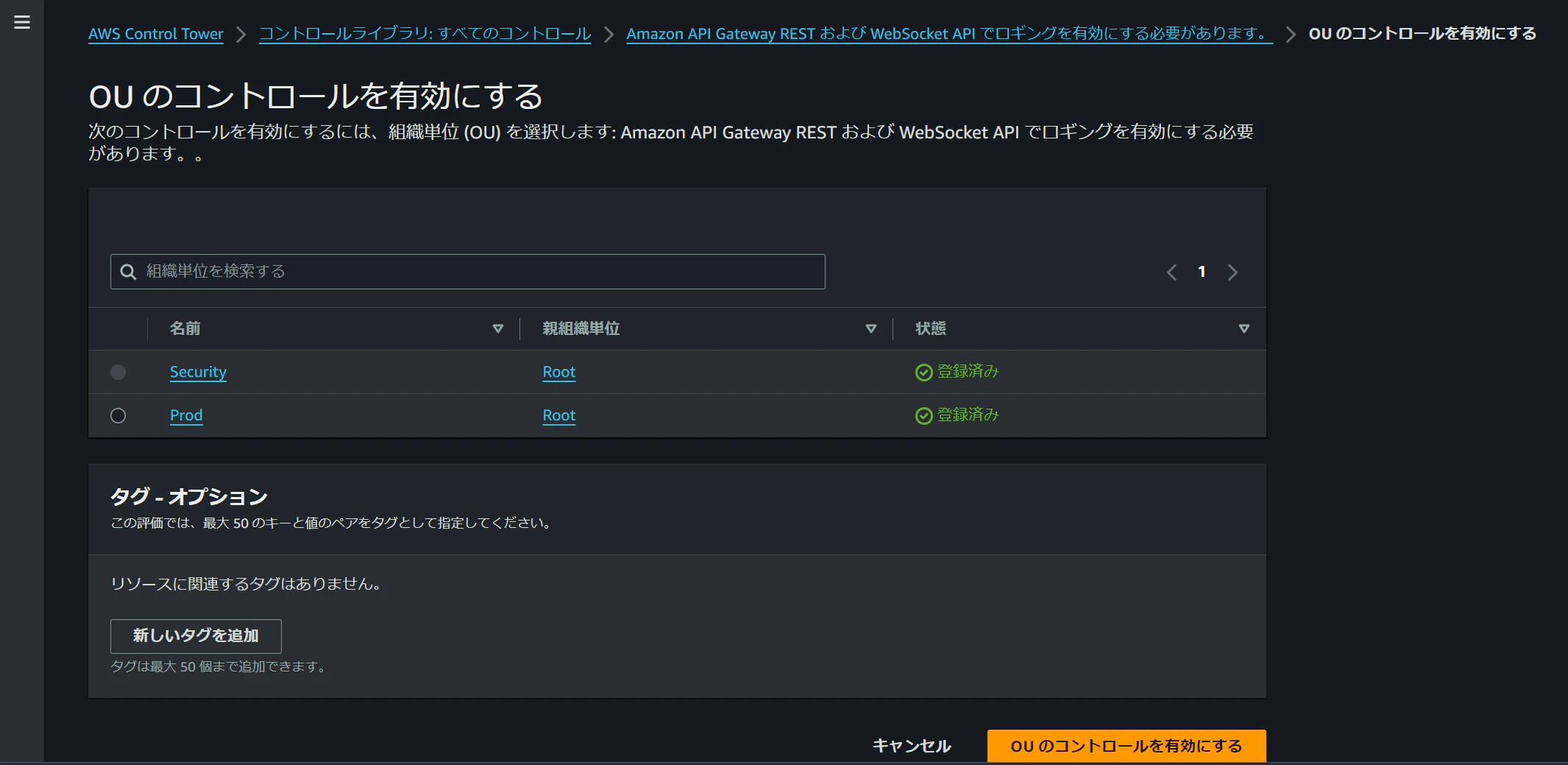The width and height of the screenshot is (1568, 765).
Task: Click キャンセル button
Action: tap(912, 746)
